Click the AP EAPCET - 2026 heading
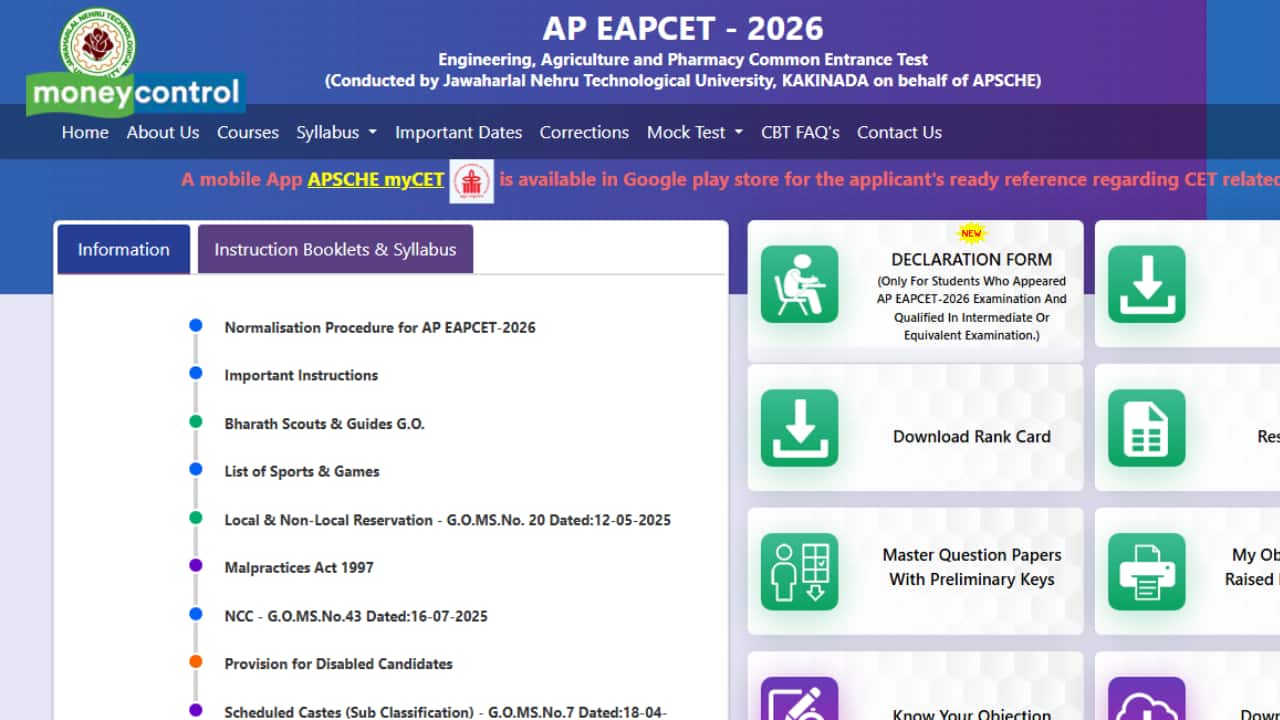This screenshot has width=1280, height=720. (683, 27)
